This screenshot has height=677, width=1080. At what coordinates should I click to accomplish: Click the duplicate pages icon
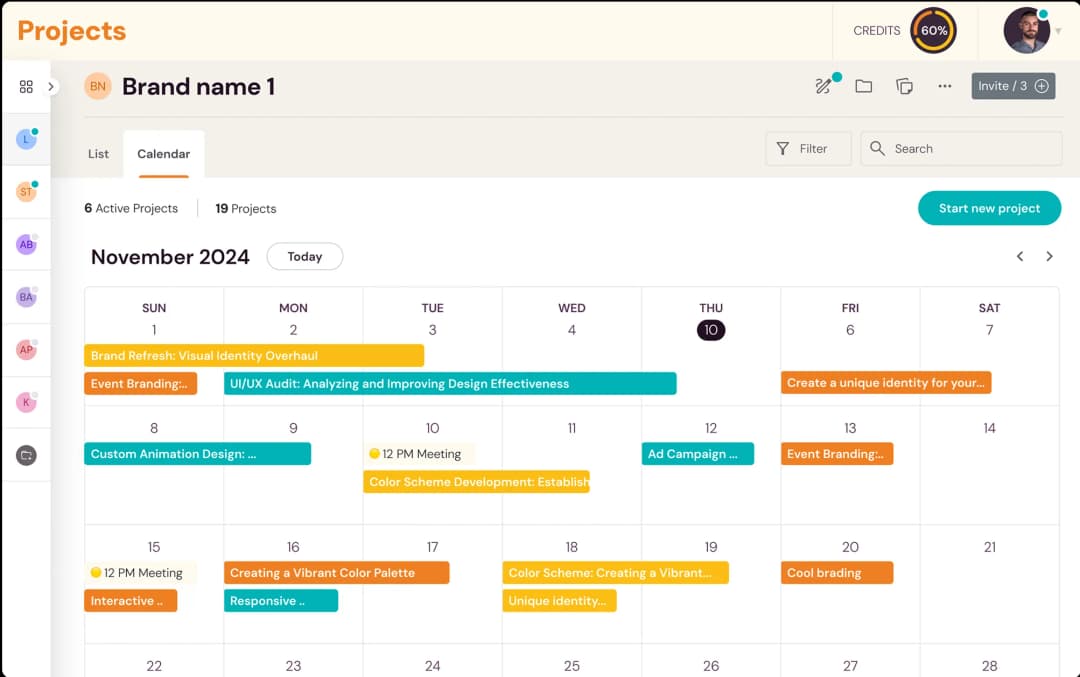904,86
